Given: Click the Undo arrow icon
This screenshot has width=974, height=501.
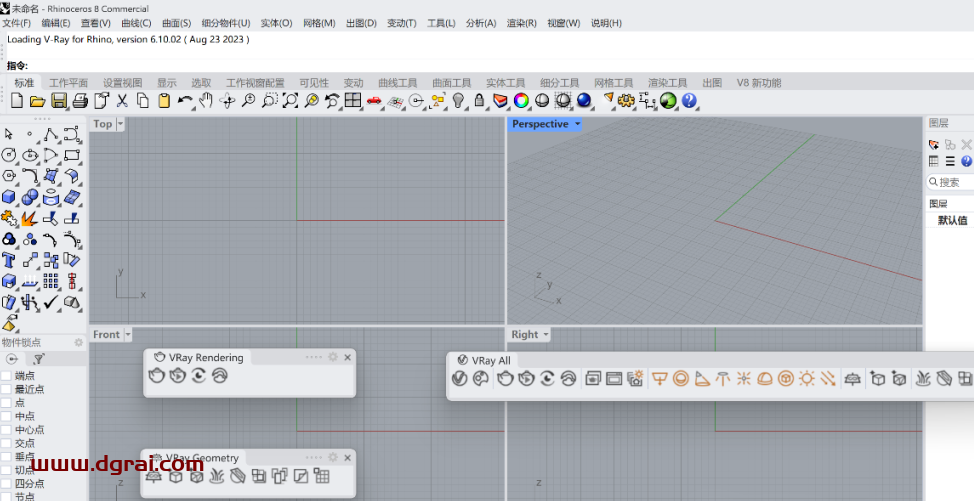Looking at the screenshot, I should (185, 101).
